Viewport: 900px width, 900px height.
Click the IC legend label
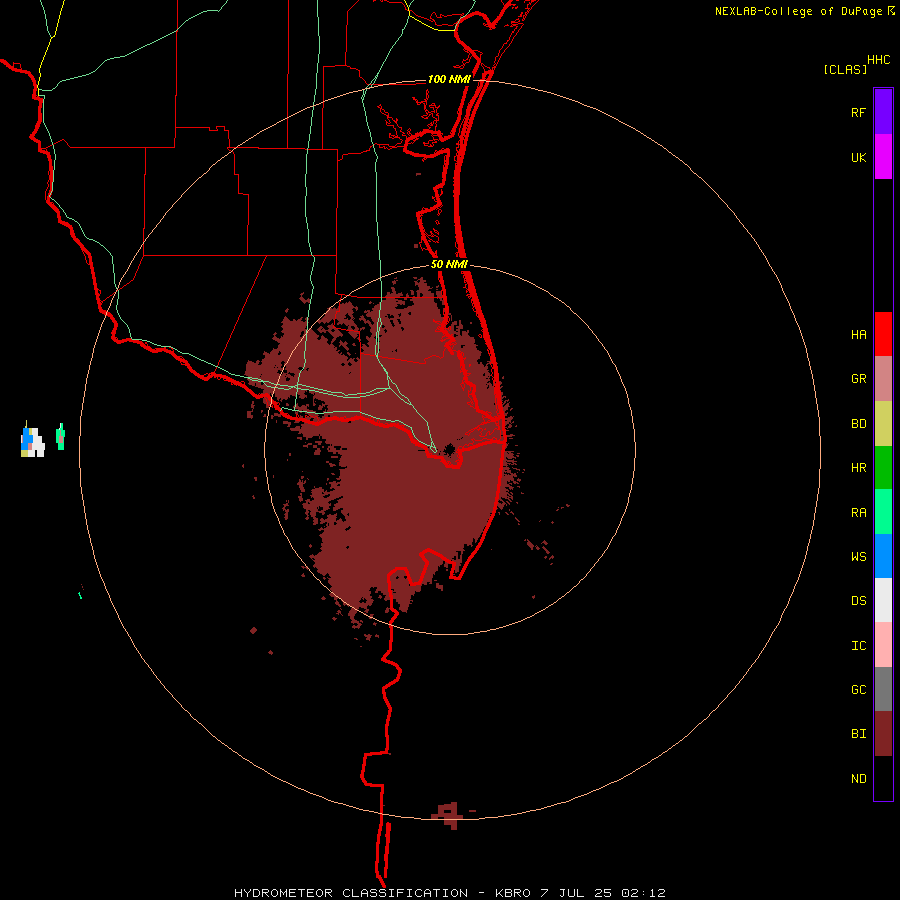click(x=858, y=646)
